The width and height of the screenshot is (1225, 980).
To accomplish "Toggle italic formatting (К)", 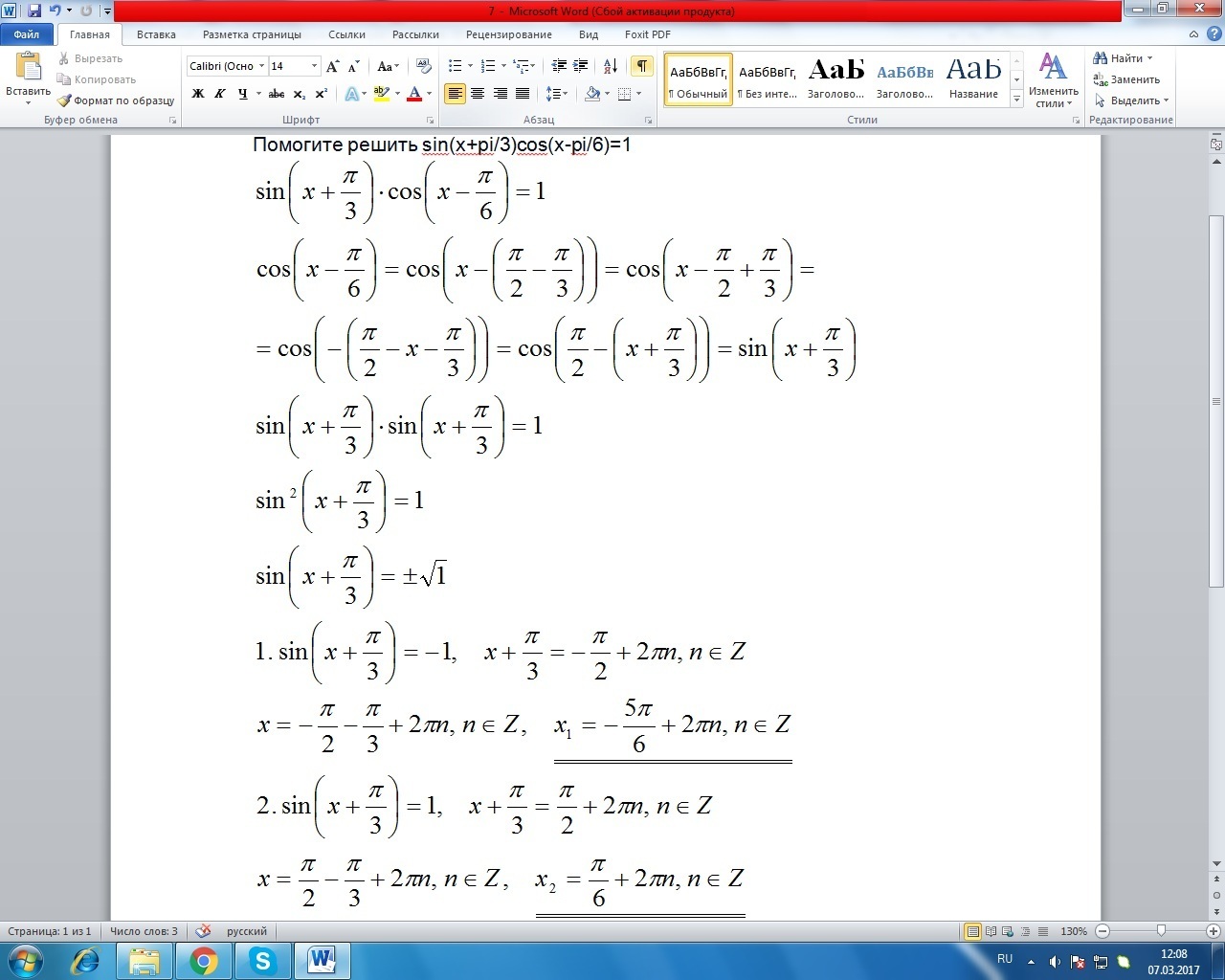I will (x=220, y=94).
